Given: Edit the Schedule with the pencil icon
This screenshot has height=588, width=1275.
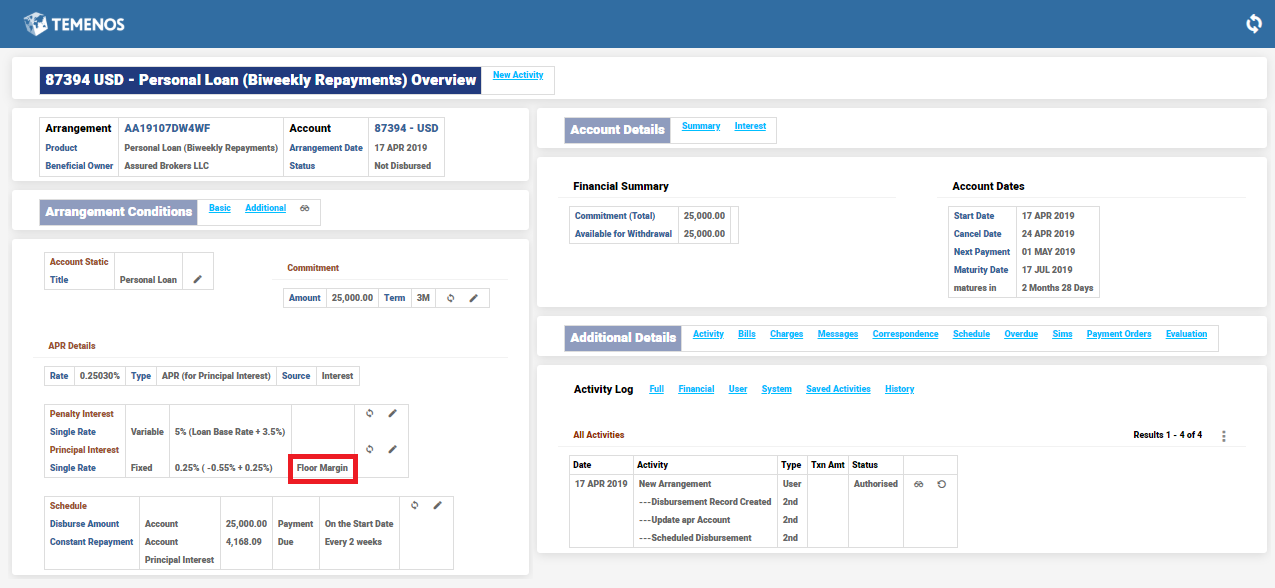Looking at the screenshot, I should [437, 506].
